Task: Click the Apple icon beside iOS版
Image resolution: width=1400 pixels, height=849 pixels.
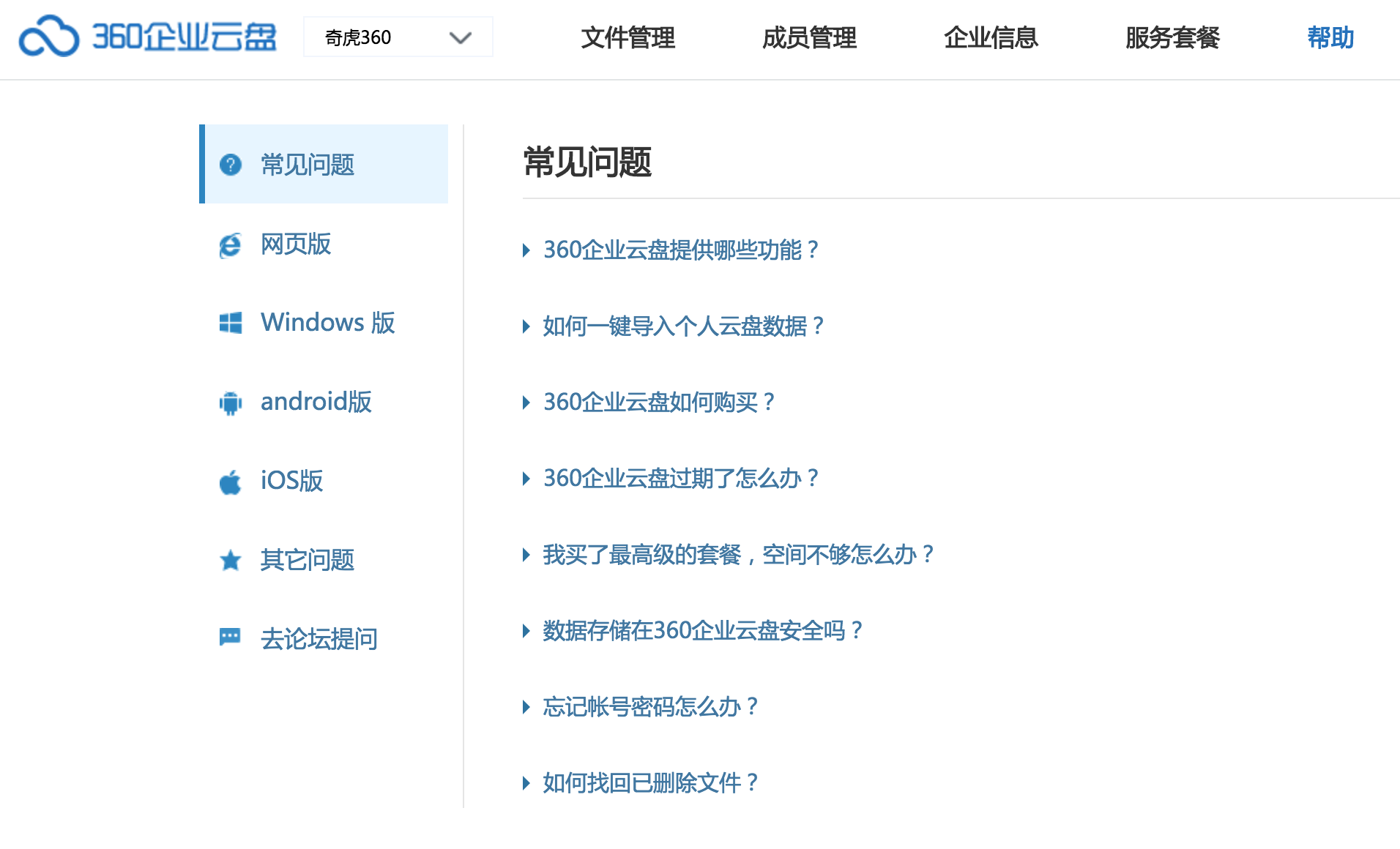Action: pyautogui.click(x=231, y=482)
